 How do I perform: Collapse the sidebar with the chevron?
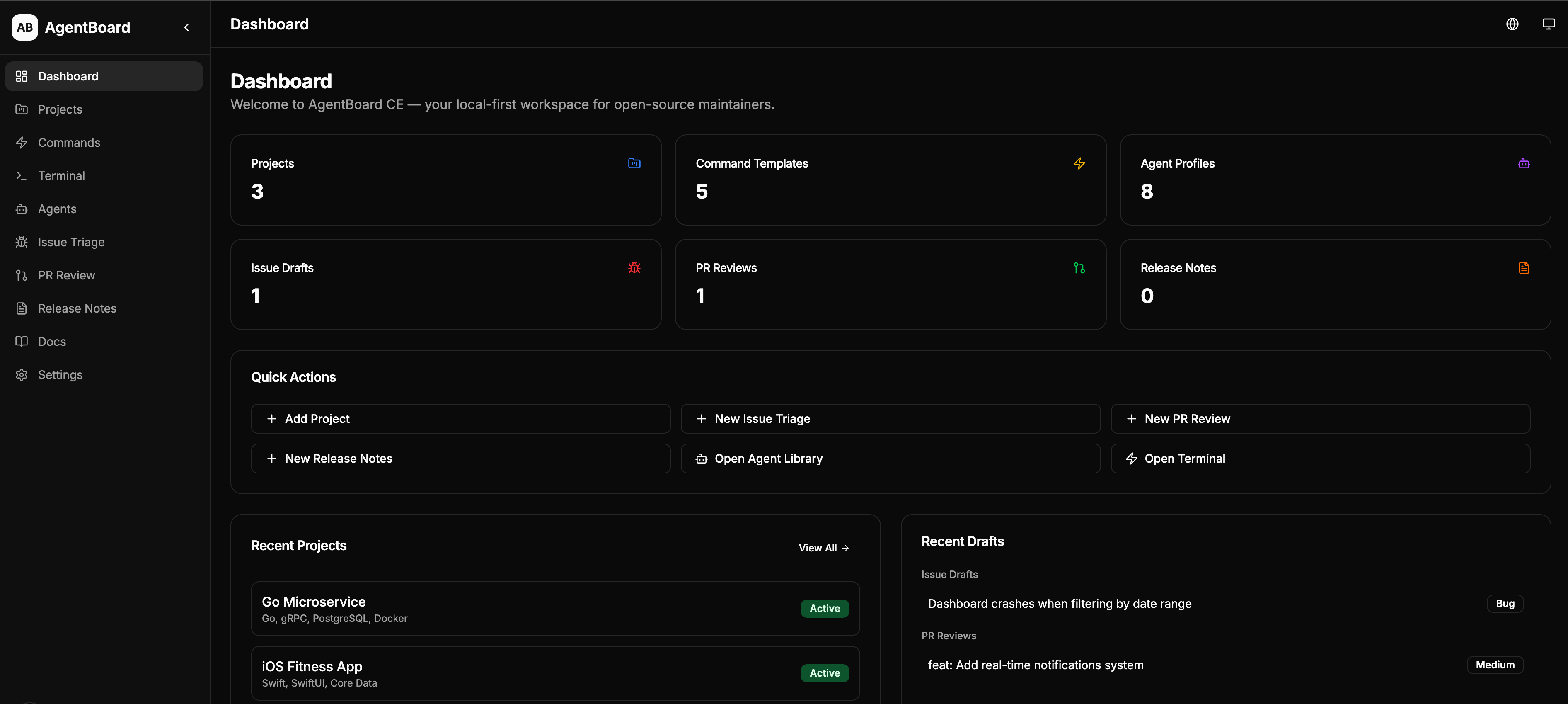[187, 27]
